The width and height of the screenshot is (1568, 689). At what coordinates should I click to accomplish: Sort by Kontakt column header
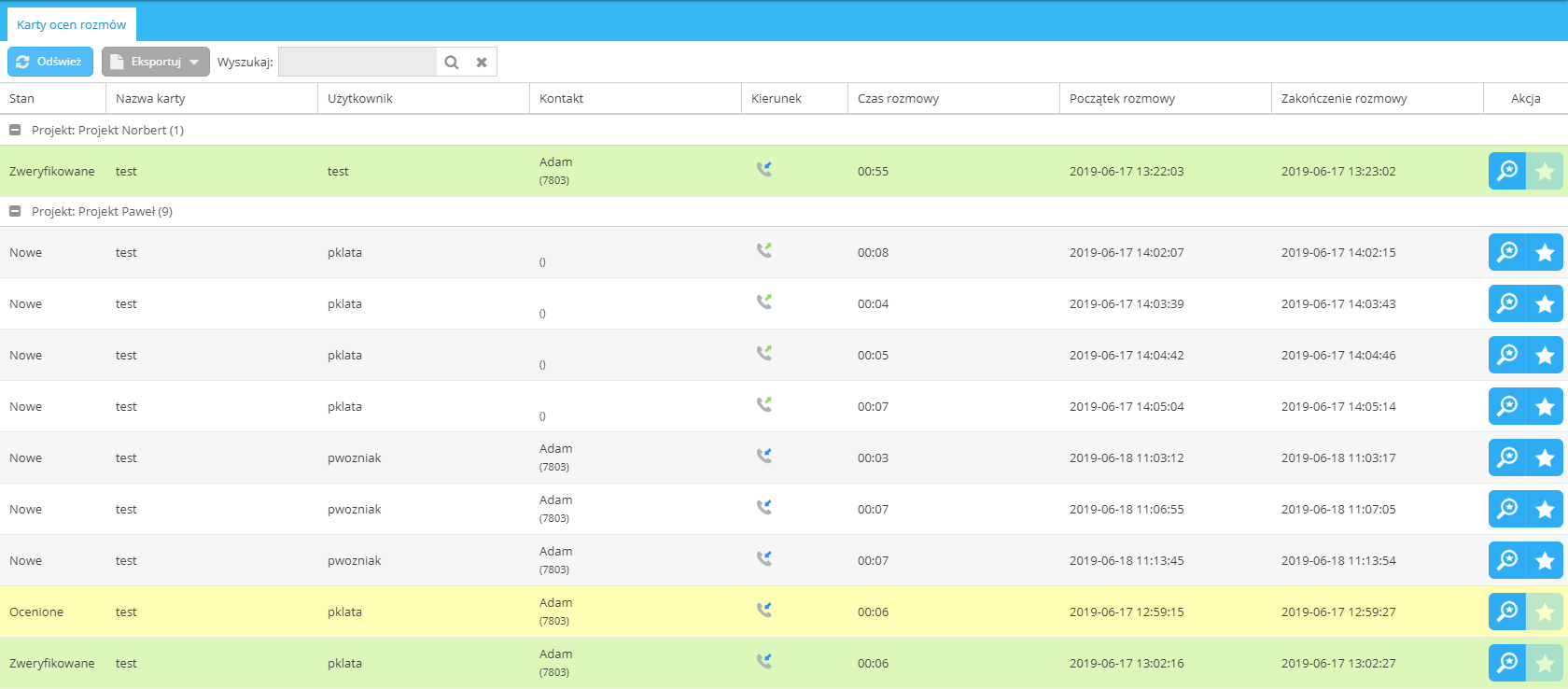[636, 98]
